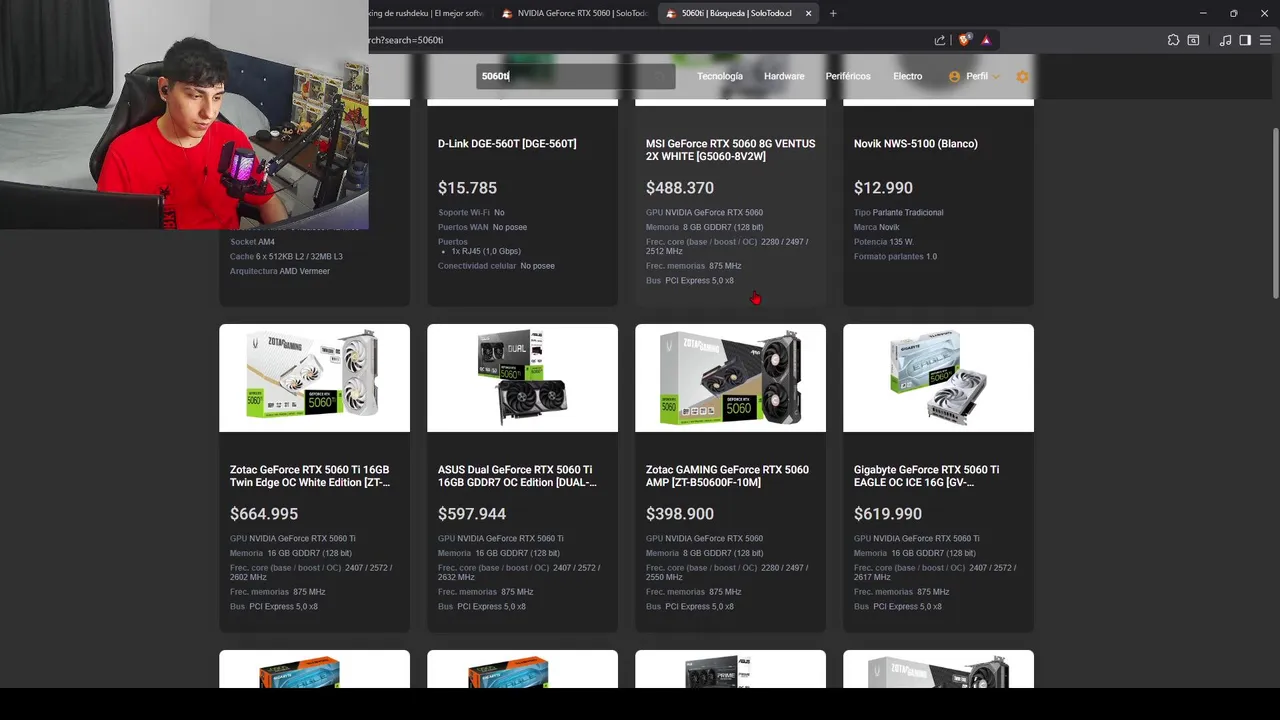Click 'Marca Novik' spec text
This screenshot has height=720, width=1280.
click(877, 227)
